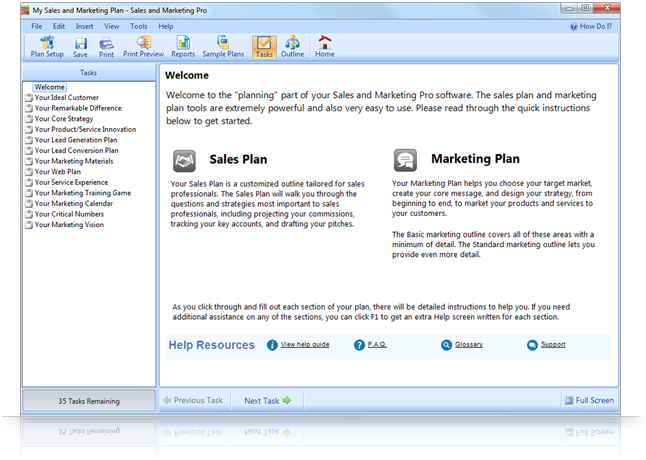Click the Previous Task button
This screenshot has height=460, width=646.
click(x=194, y=401)
